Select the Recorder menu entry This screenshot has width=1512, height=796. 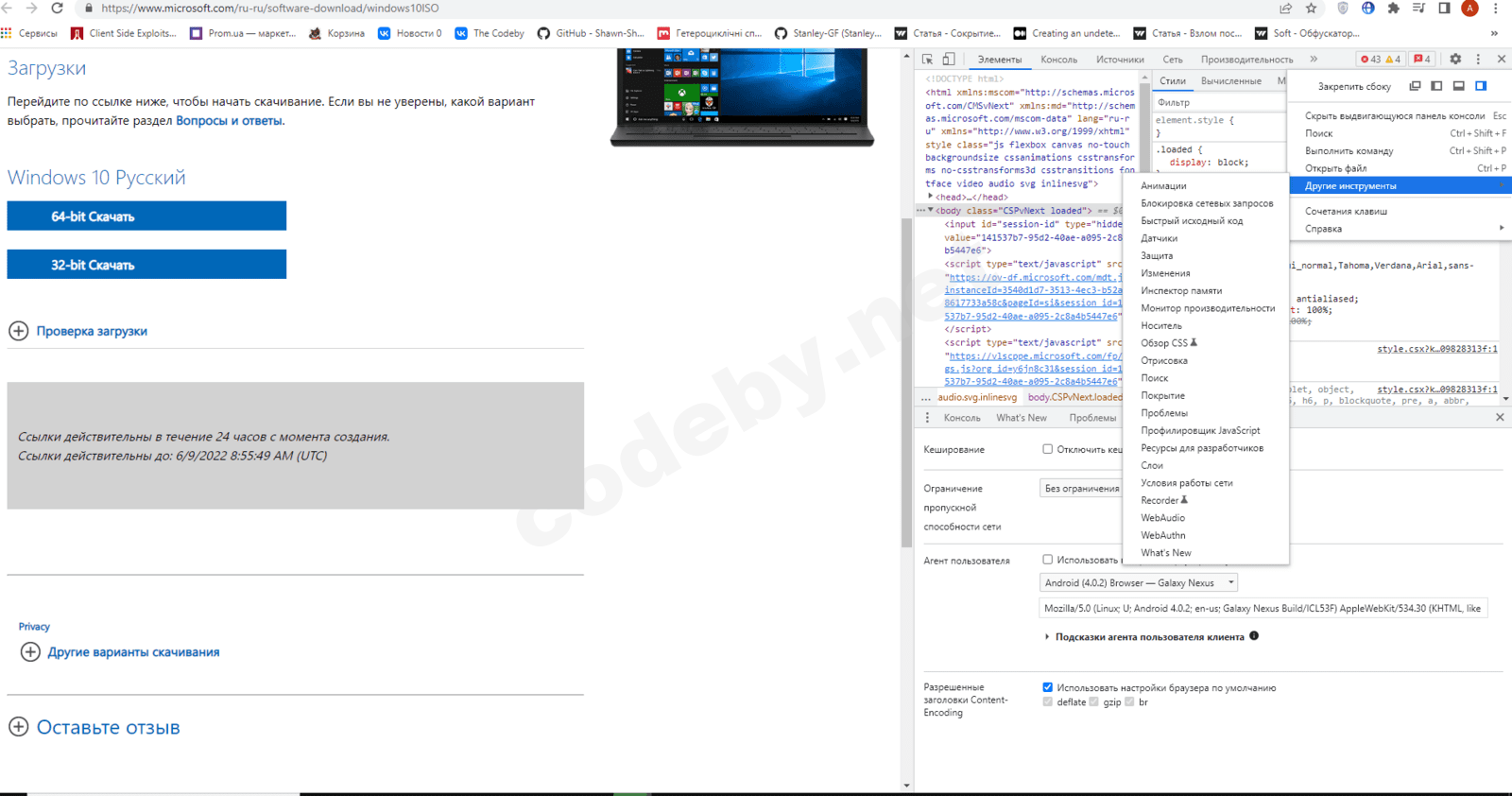(x=1207, y=500)
